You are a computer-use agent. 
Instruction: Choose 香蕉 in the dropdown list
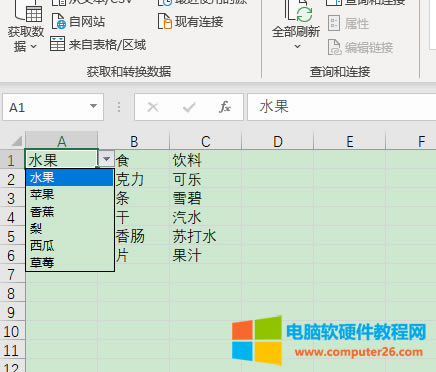tap(70, 212)
